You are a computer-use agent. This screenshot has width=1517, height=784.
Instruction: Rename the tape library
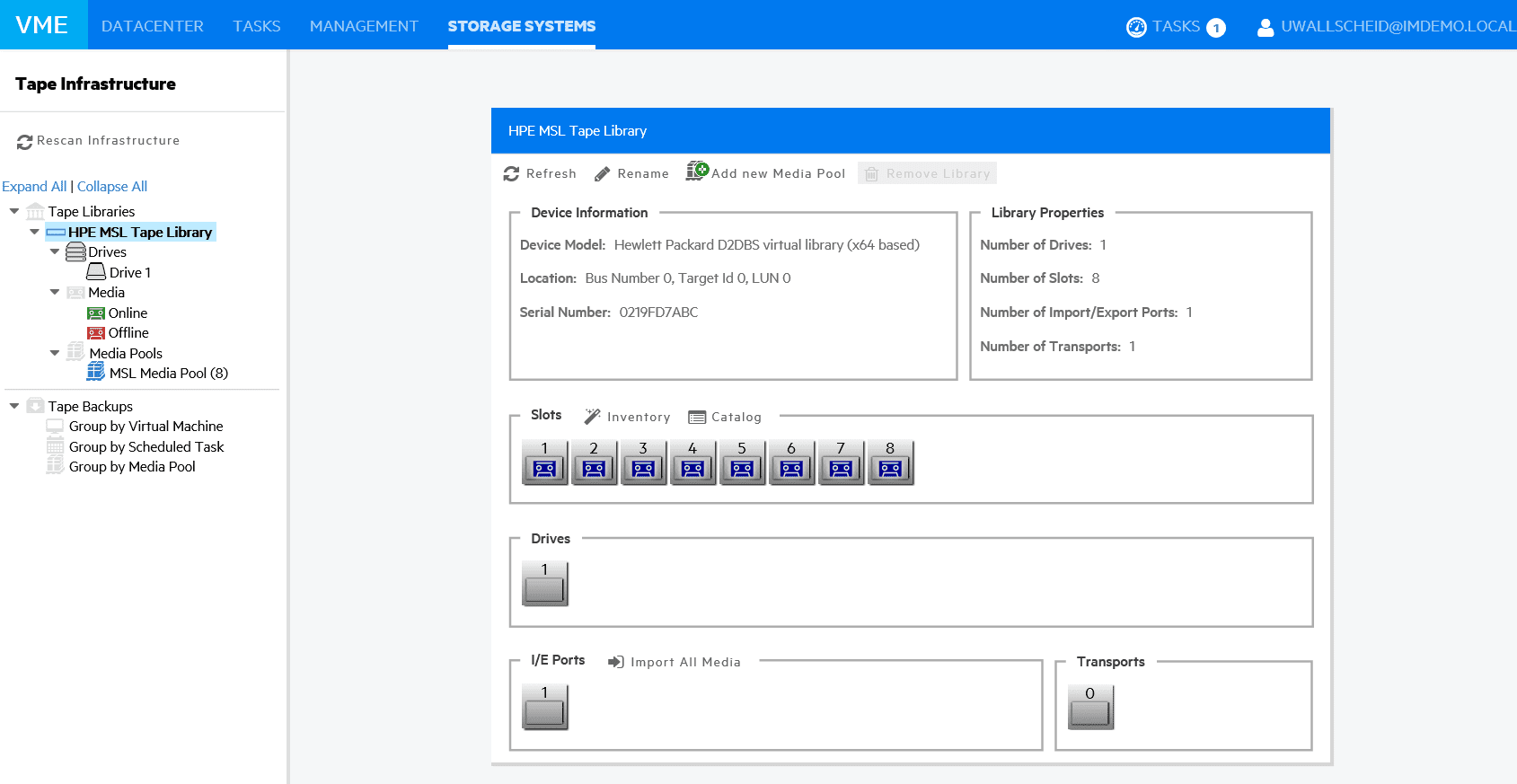[x=631, y=173]
